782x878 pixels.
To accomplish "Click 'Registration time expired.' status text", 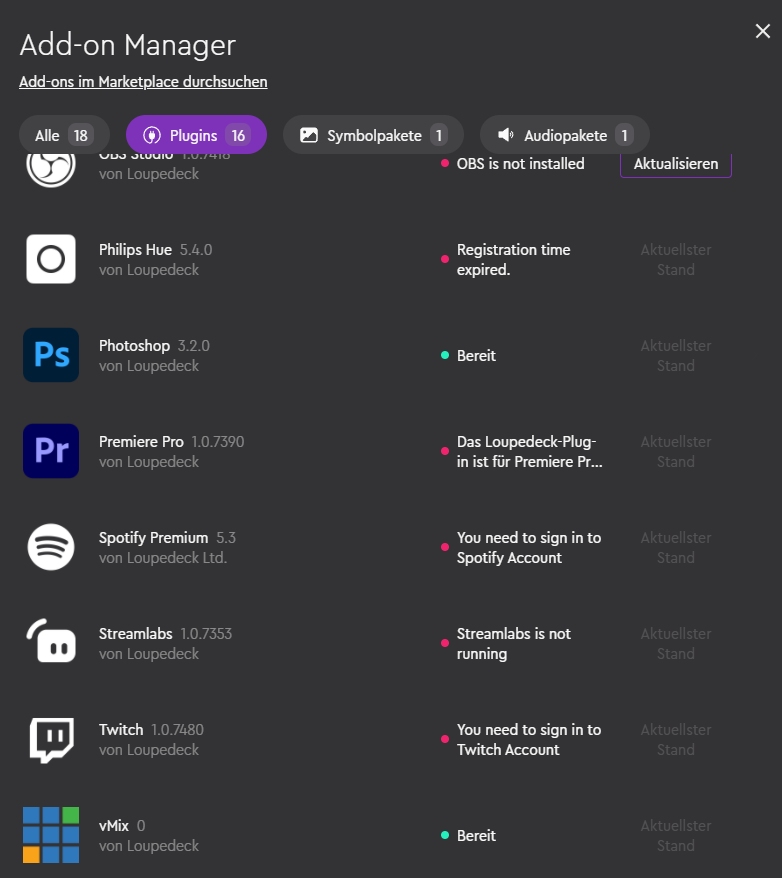I will pos(513,259).
